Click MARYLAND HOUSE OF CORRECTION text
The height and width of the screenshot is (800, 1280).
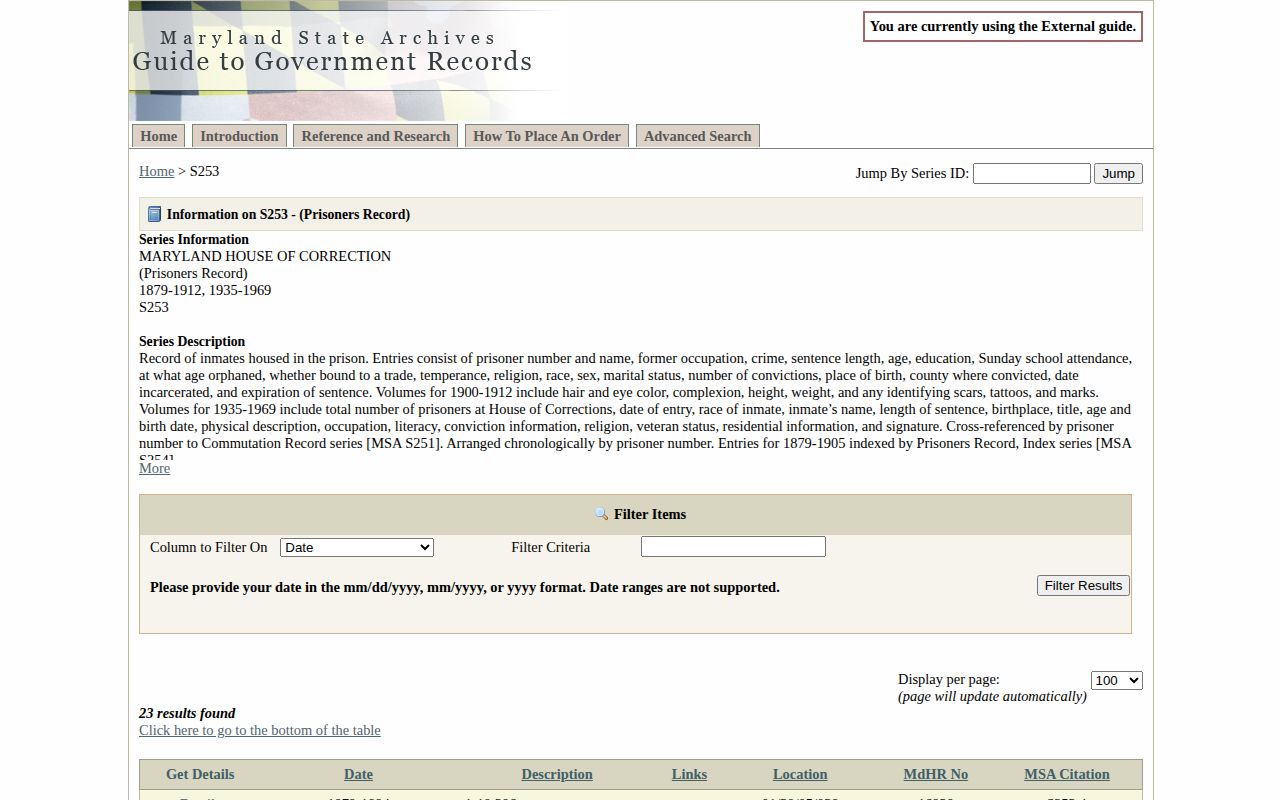click(265, 256)
